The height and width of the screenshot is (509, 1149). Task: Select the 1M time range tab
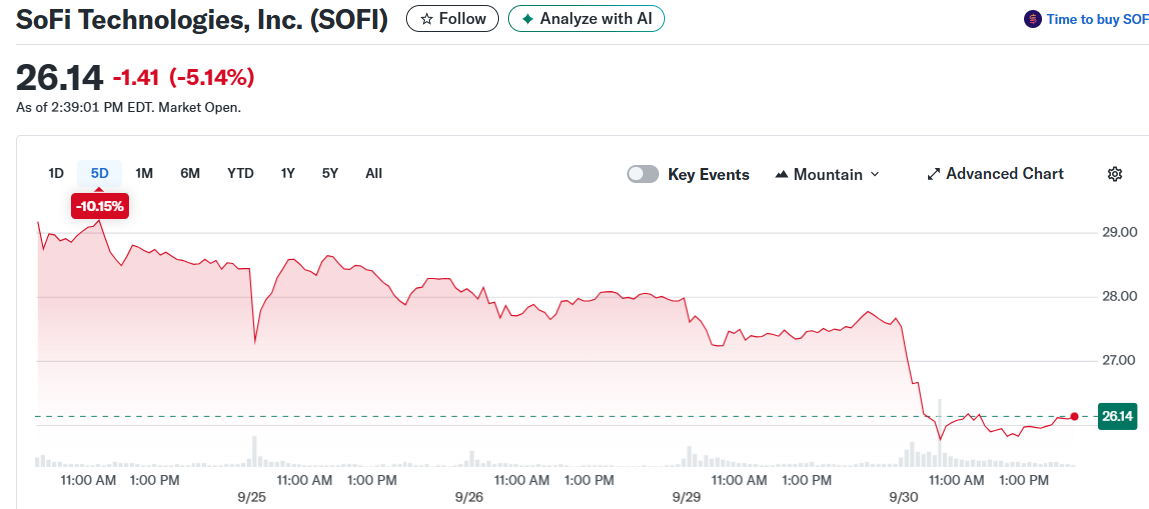coord(144,173)
